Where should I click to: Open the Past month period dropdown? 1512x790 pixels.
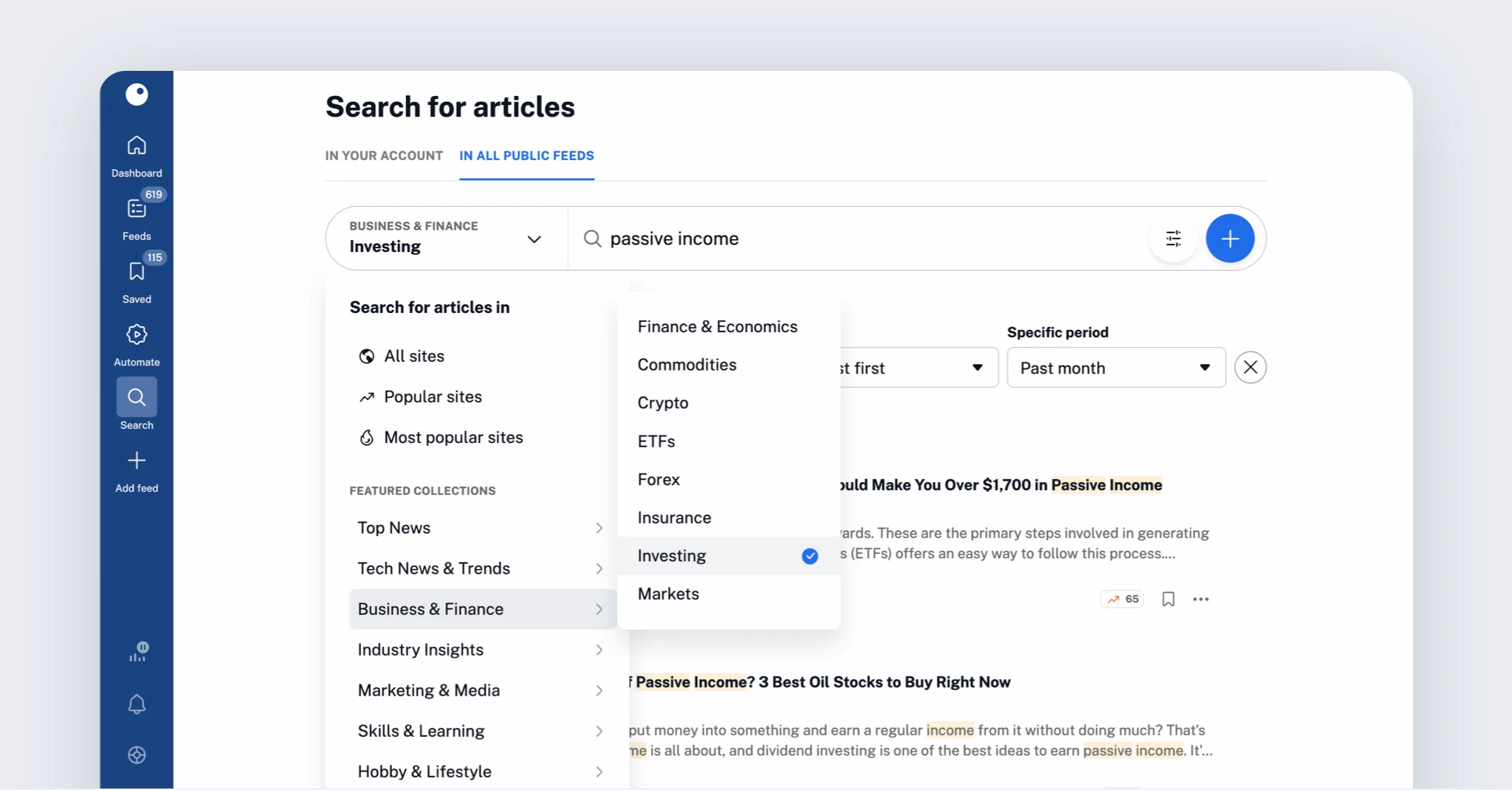pos(1116,368)
